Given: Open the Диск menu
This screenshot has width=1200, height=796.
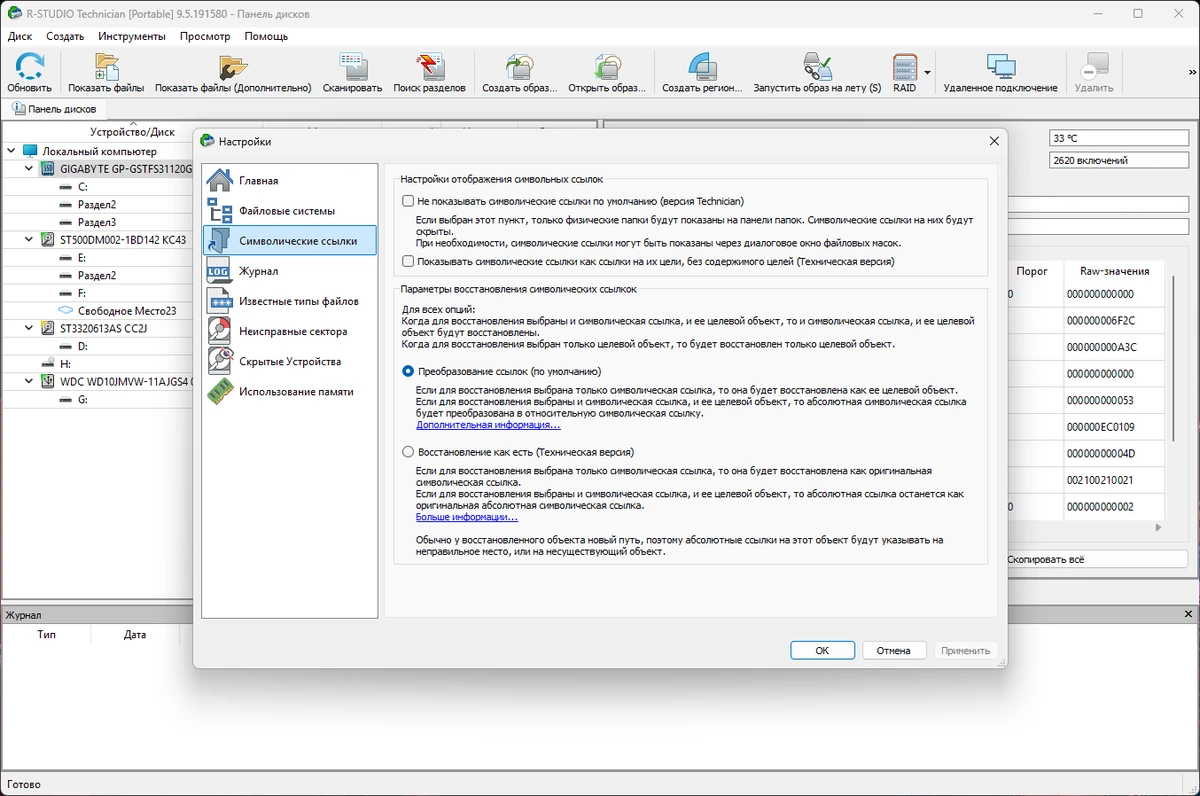Looking at the screenshot, I should tap(20, 36).
